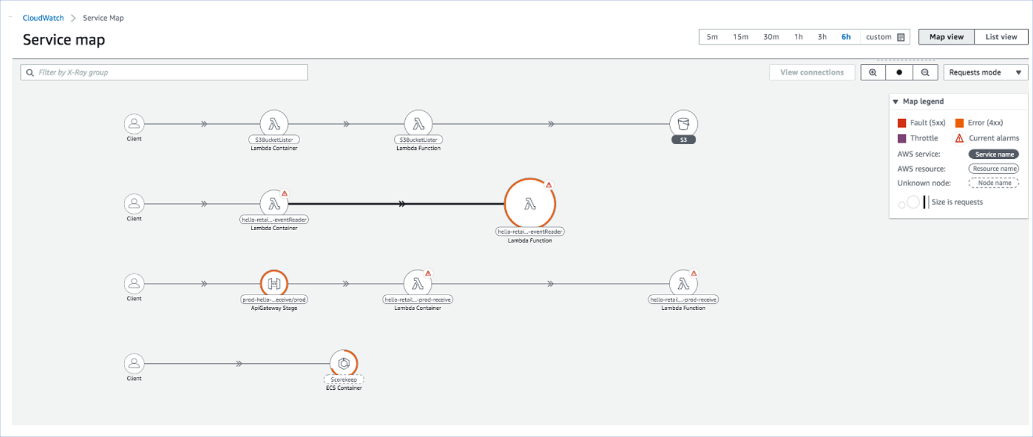Switch to List view
This screenshot has height=437, width=1033.
pos(1001,37)
